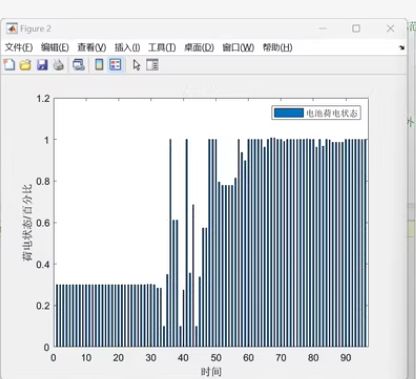Open the 桌面(D) menu
This screenshot has width=416, height=379.
tap(199, 48)
